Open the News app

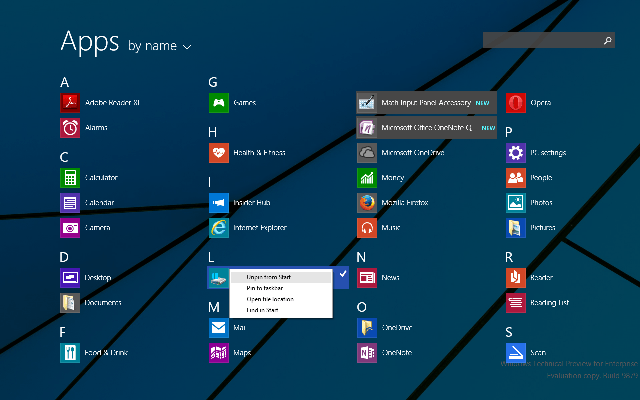click(378, 278)
